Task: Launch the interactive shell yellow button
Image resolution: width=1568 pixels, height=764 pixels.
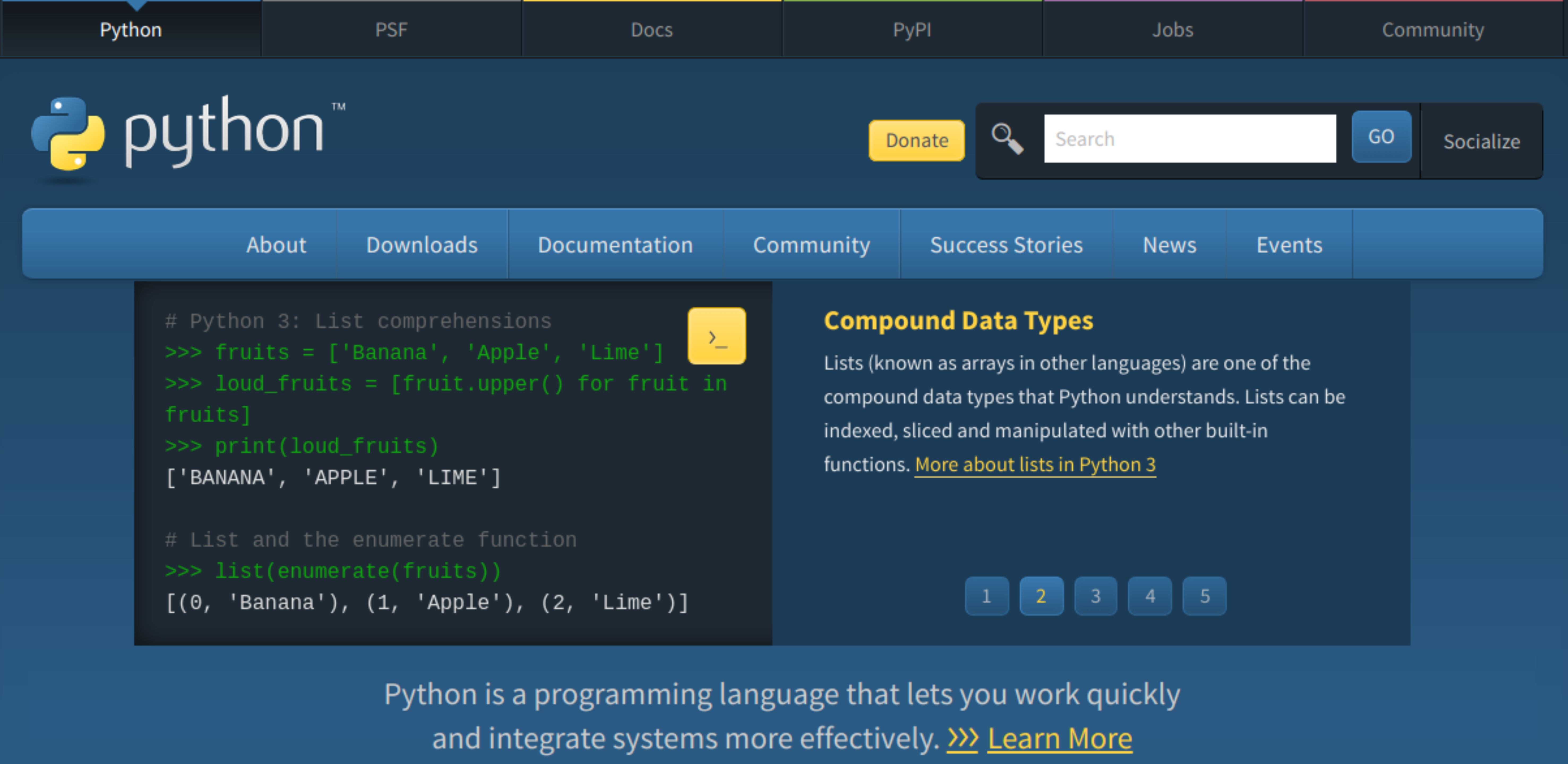Action: tap(716, 336)
